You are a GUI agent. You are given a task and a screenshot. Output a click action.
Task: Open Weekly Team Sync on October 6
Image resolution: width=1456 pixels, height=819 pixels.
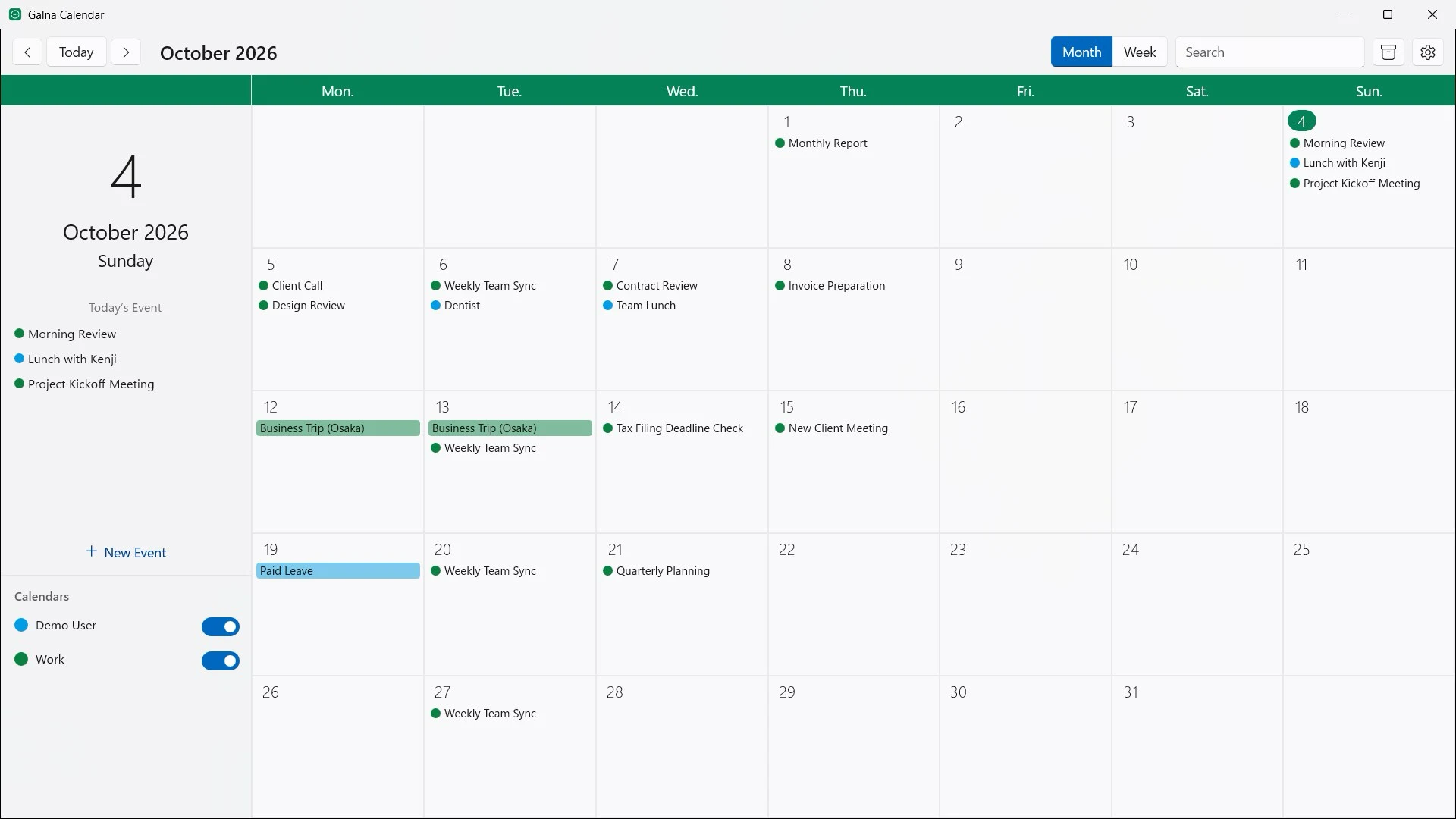(483, 286)
